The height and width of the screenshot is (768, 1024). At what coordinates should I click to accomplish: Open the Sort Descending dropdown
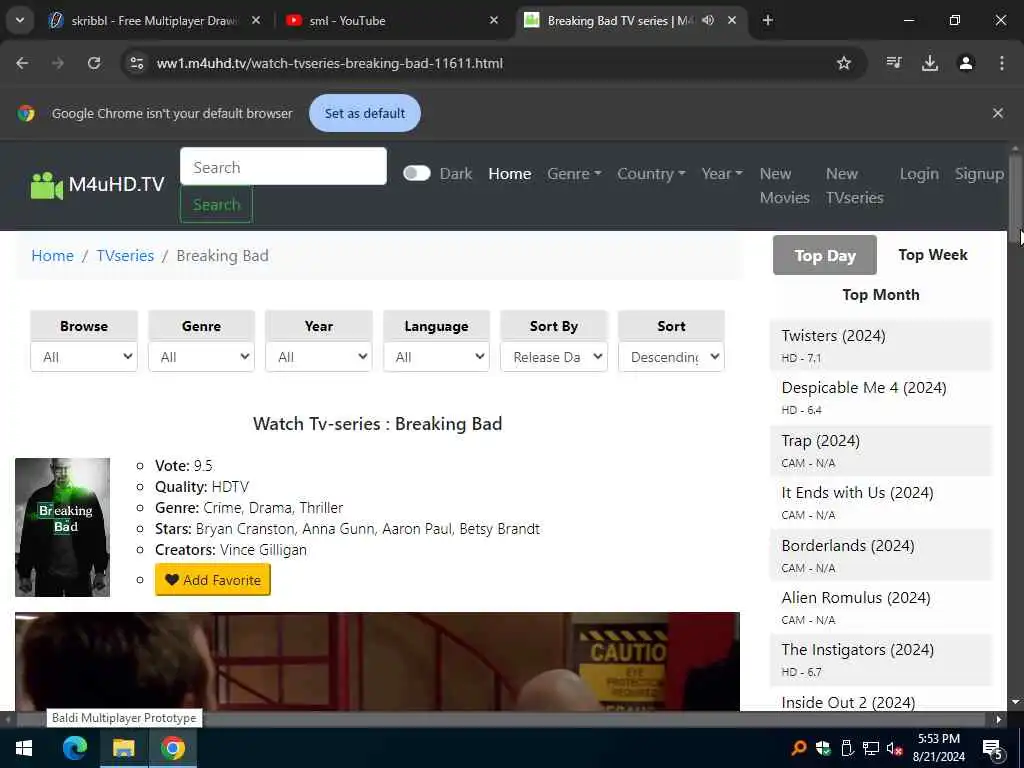click(671, 357)
